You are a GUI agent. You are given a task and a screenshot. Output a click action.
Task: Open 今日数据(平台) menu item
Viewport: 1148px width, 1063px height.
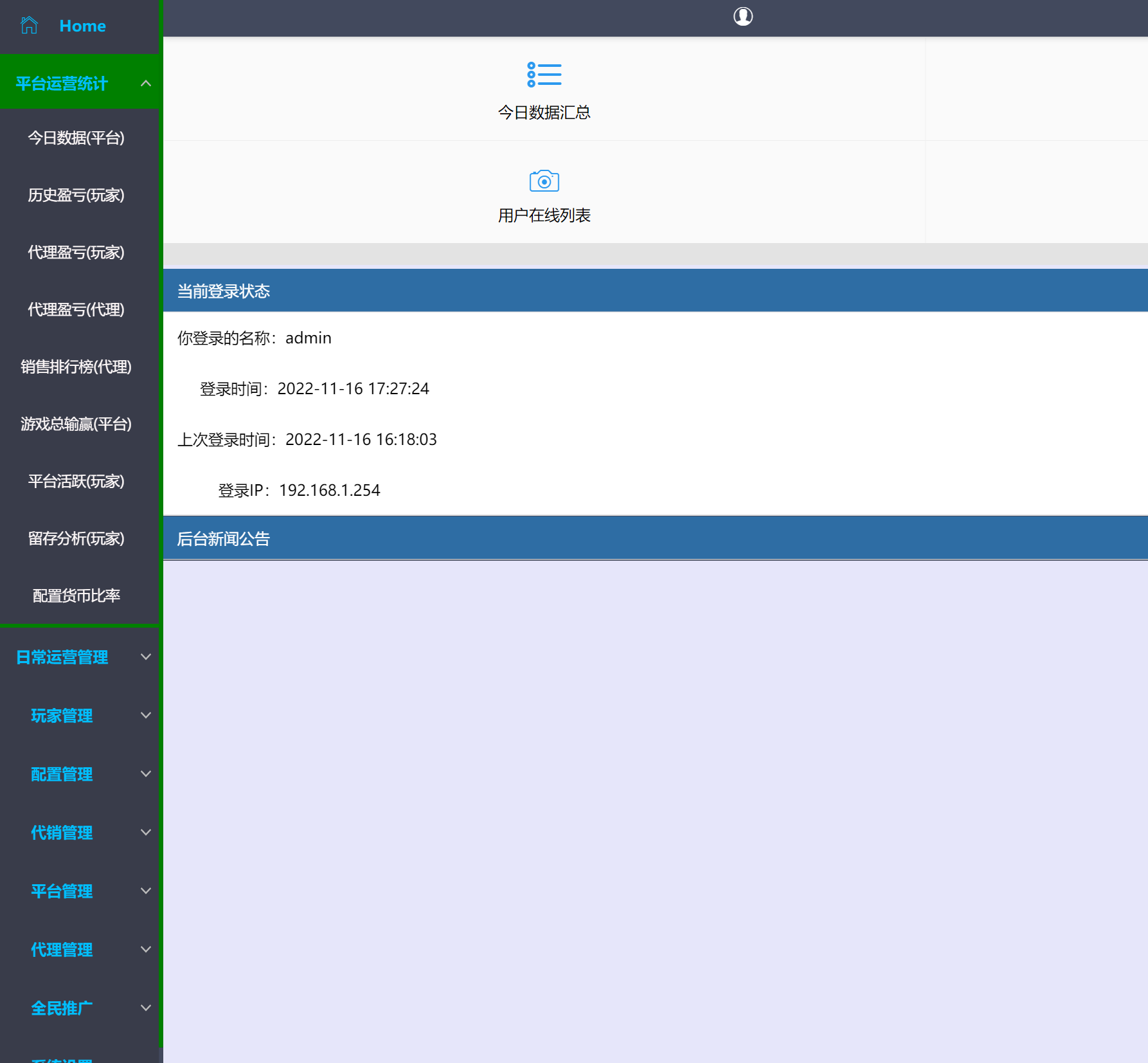point(76,138)
